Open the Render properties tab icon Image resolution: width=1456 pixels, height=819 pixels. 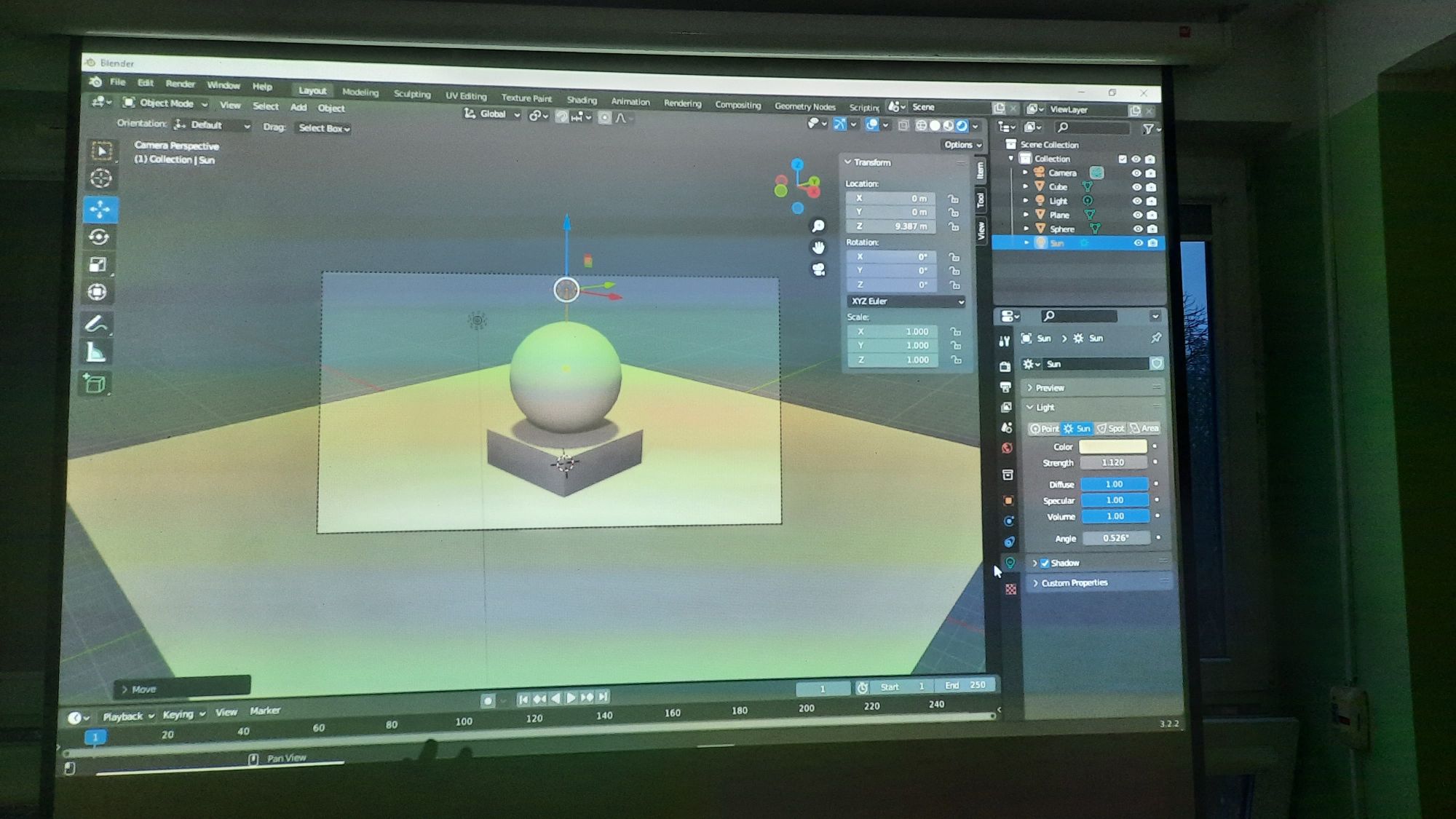1005,366
